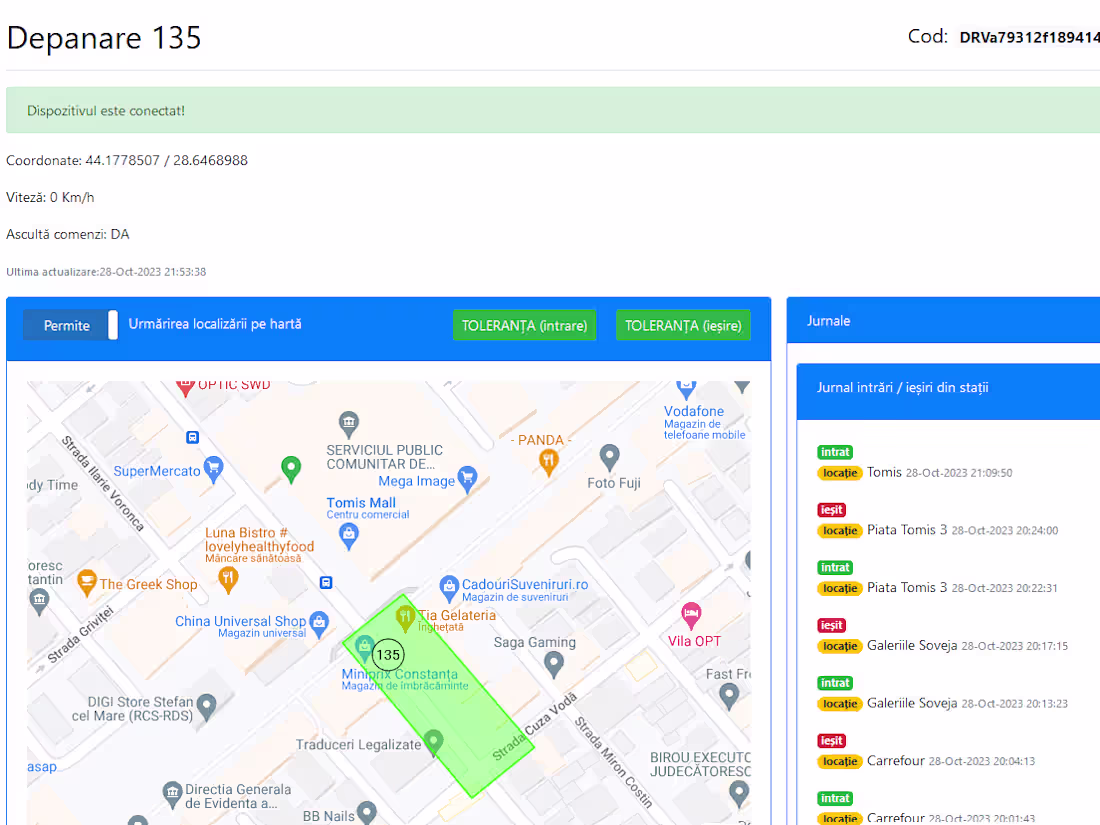Open the Tomis journal entry
The height and width of the screenshot is (825, 1100).
click(x=884, y=471)
